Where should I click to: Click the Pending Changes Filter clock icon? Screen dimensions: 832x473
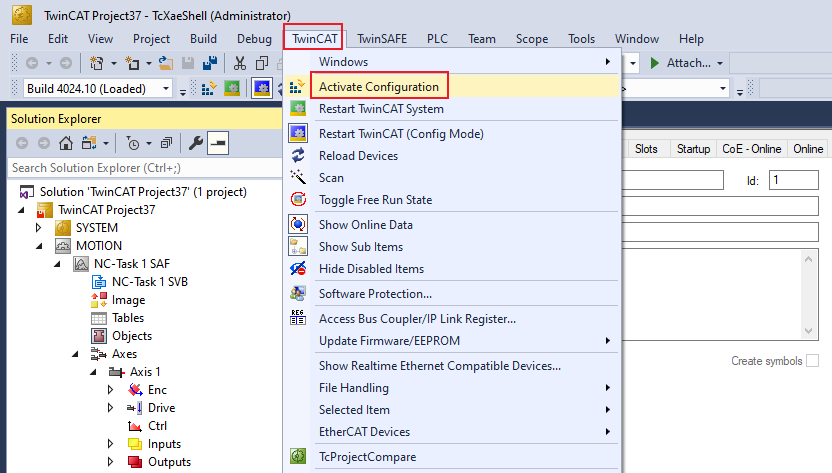(x=133, y=143)
